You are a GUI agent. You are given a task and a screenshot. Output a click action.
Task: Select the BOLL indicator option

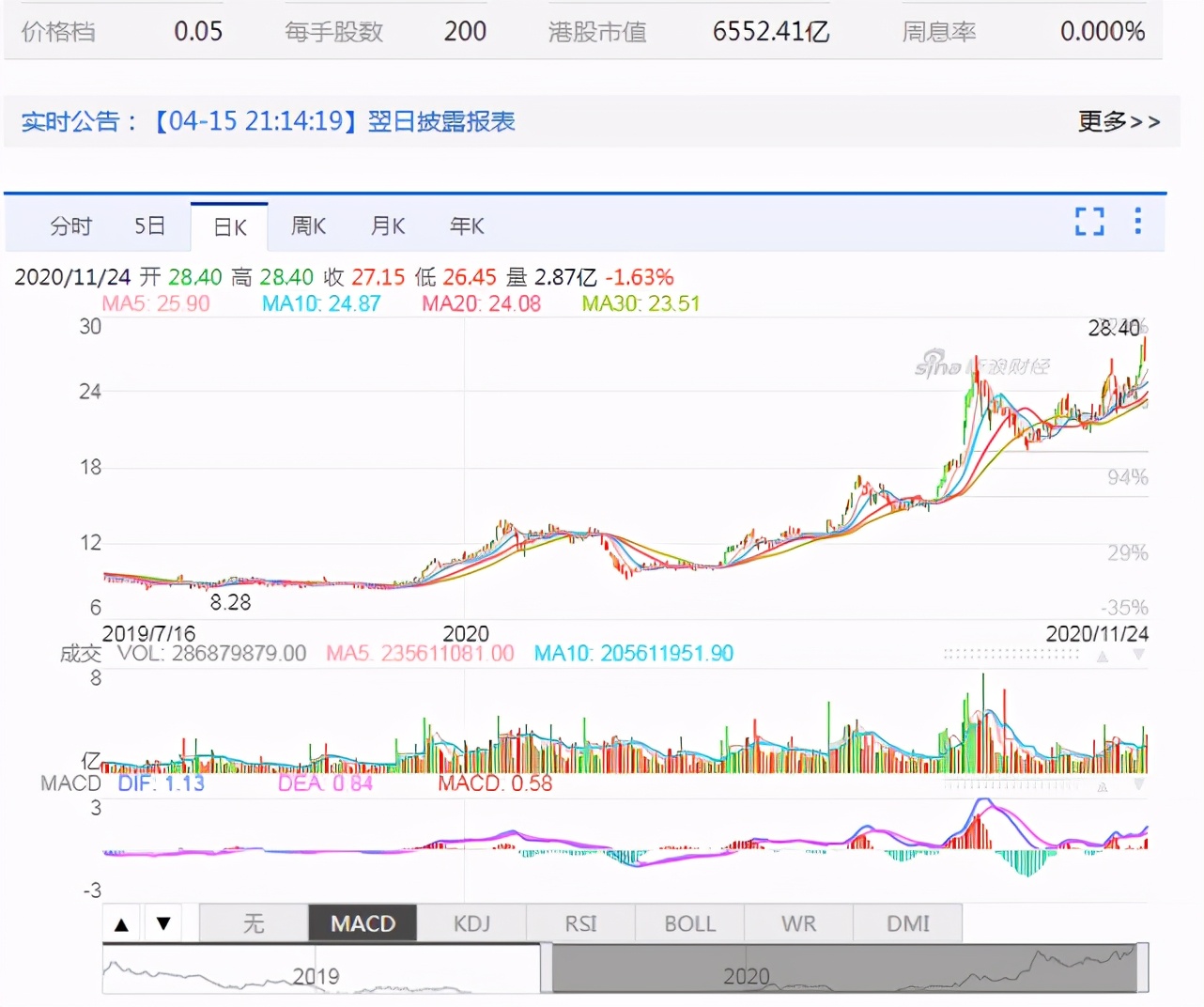[689, 923]
